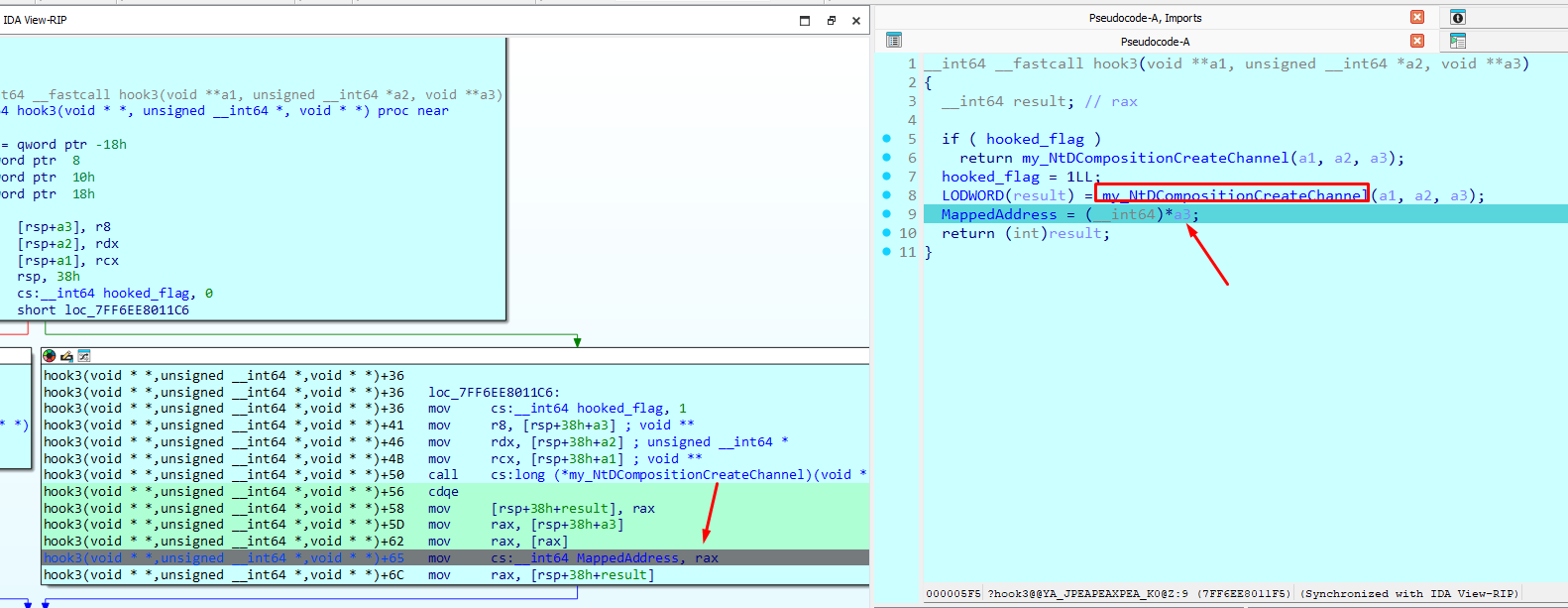Click the cdqe instruction

(443, 492)
